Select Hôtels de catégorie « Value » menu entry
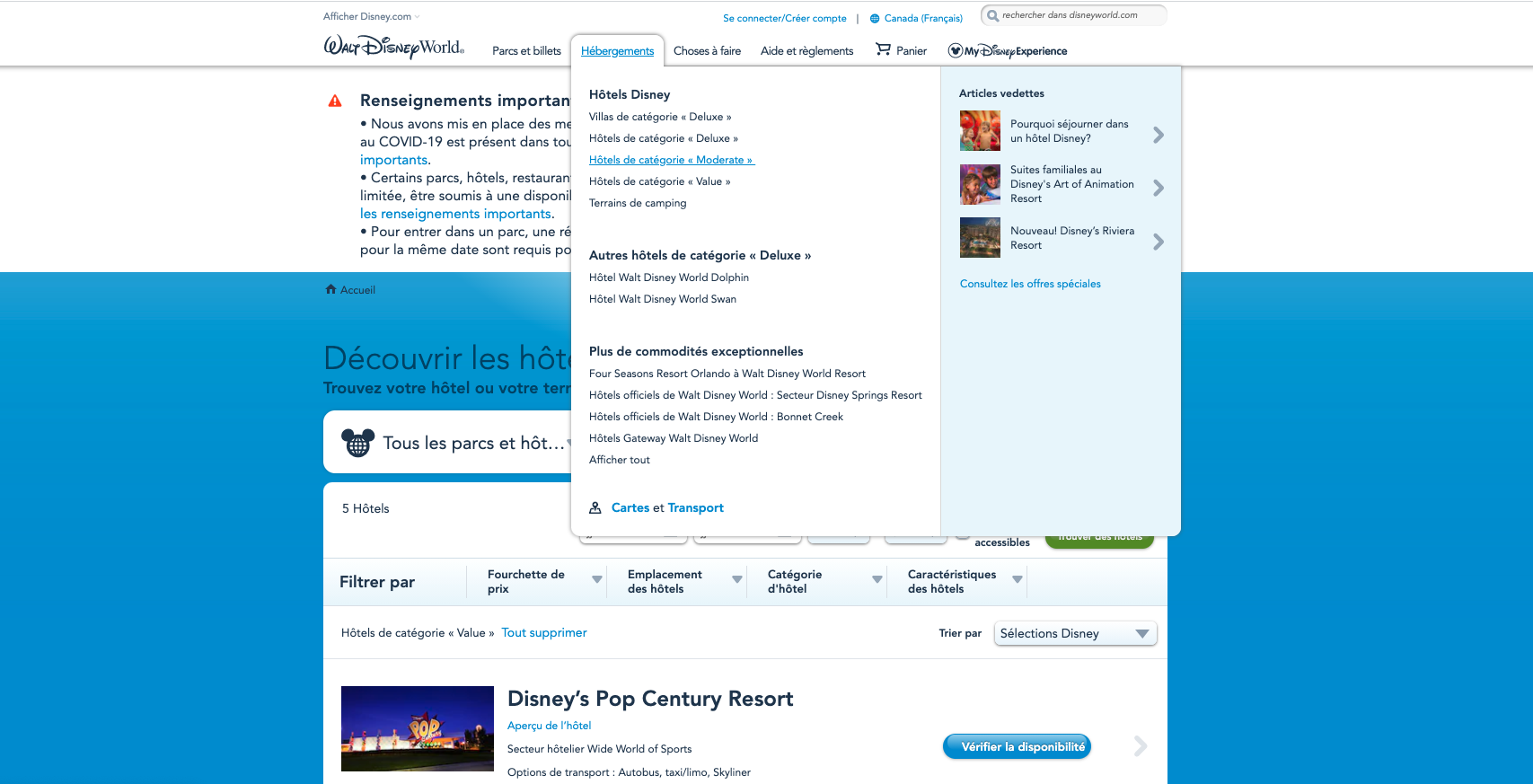 (659, 181)
